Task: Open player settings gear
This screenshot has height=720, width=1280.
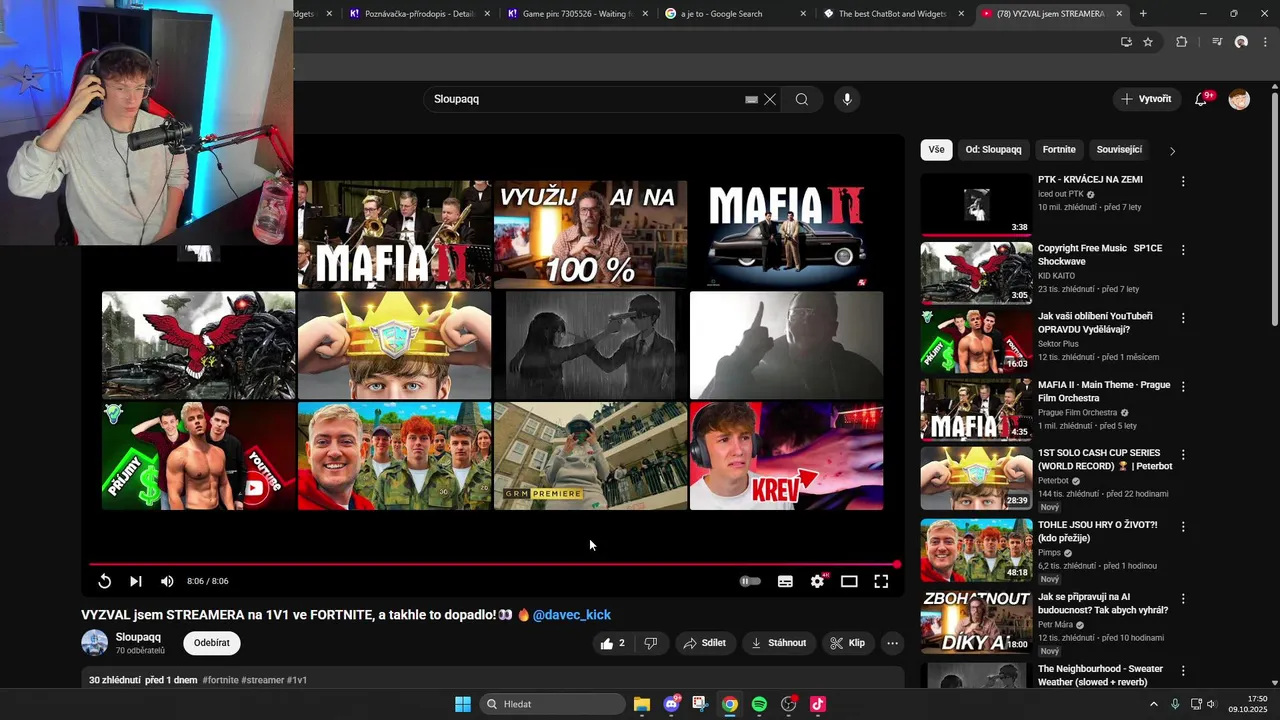Action: pyautogui.click(x=817, y=581)
